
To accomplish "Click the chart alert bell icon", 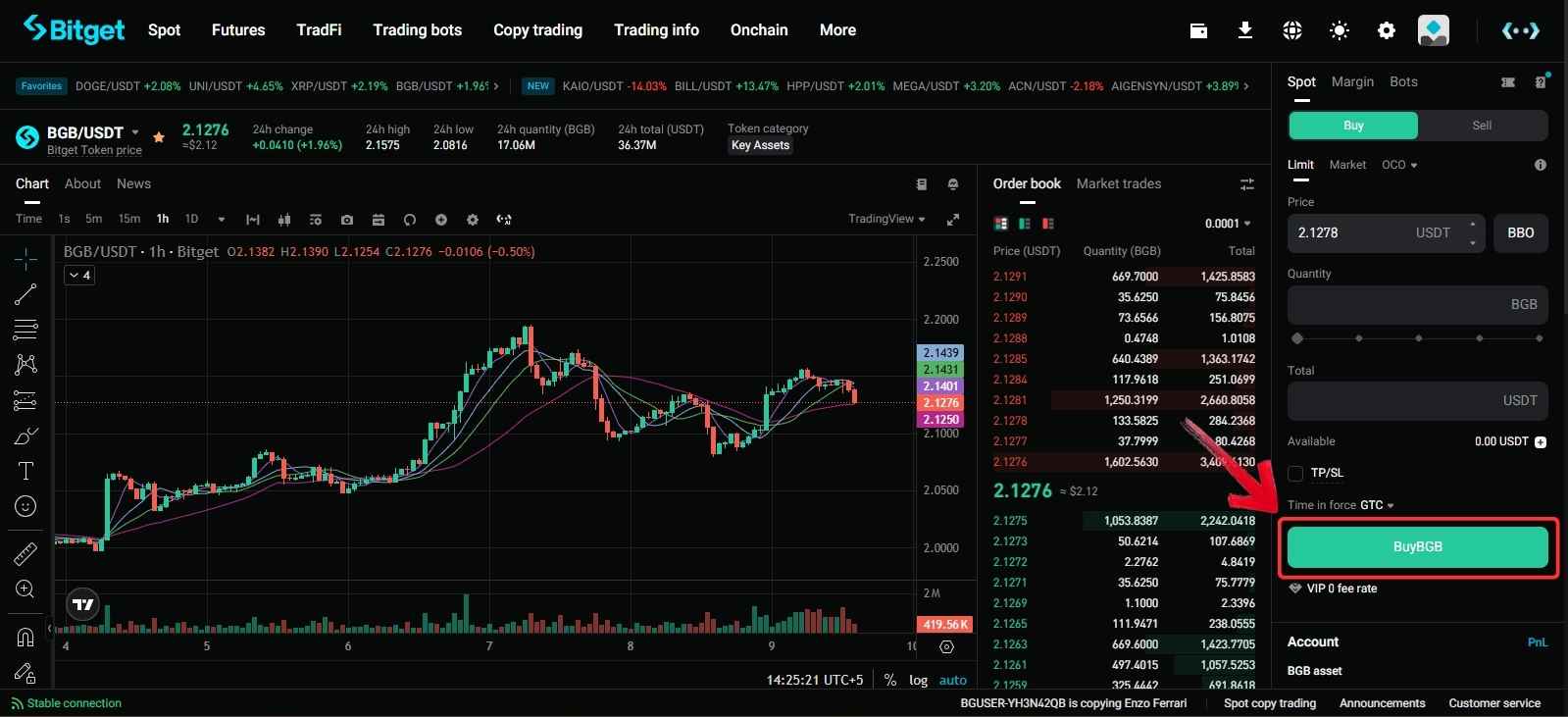I will (953, 184).
